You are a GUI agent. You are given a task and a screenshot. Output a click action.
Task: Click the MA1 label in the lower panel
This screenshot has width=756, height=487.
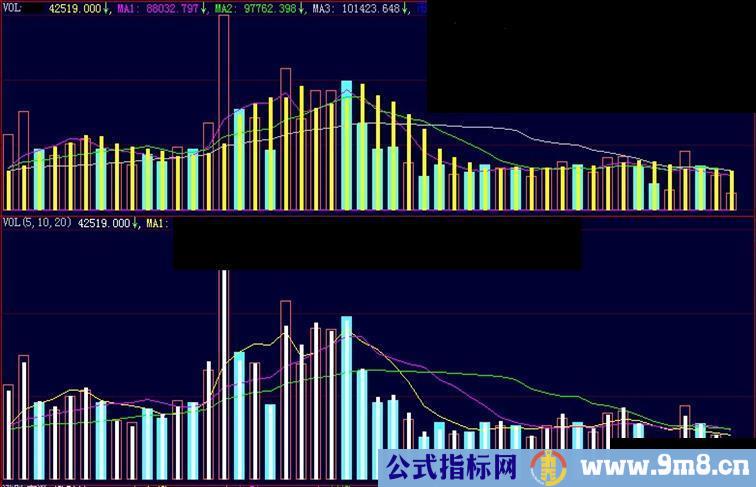tap(157, 224)
